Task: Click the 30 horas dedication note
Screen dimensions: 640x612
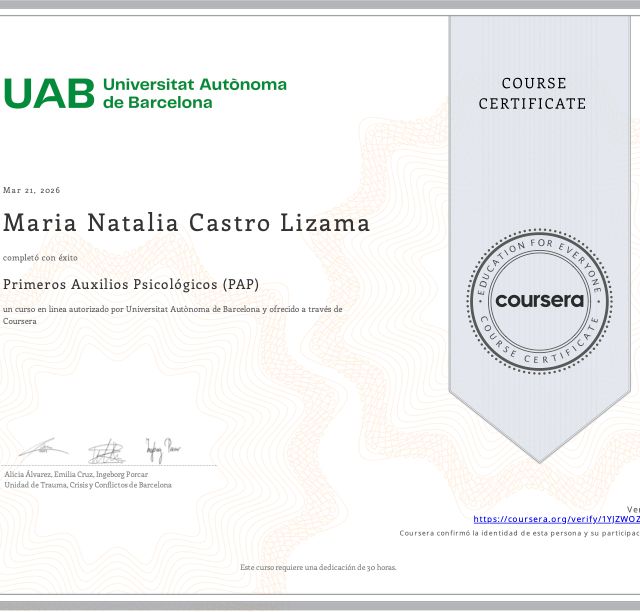Action: pyautogui.click(x=318, y=567)
